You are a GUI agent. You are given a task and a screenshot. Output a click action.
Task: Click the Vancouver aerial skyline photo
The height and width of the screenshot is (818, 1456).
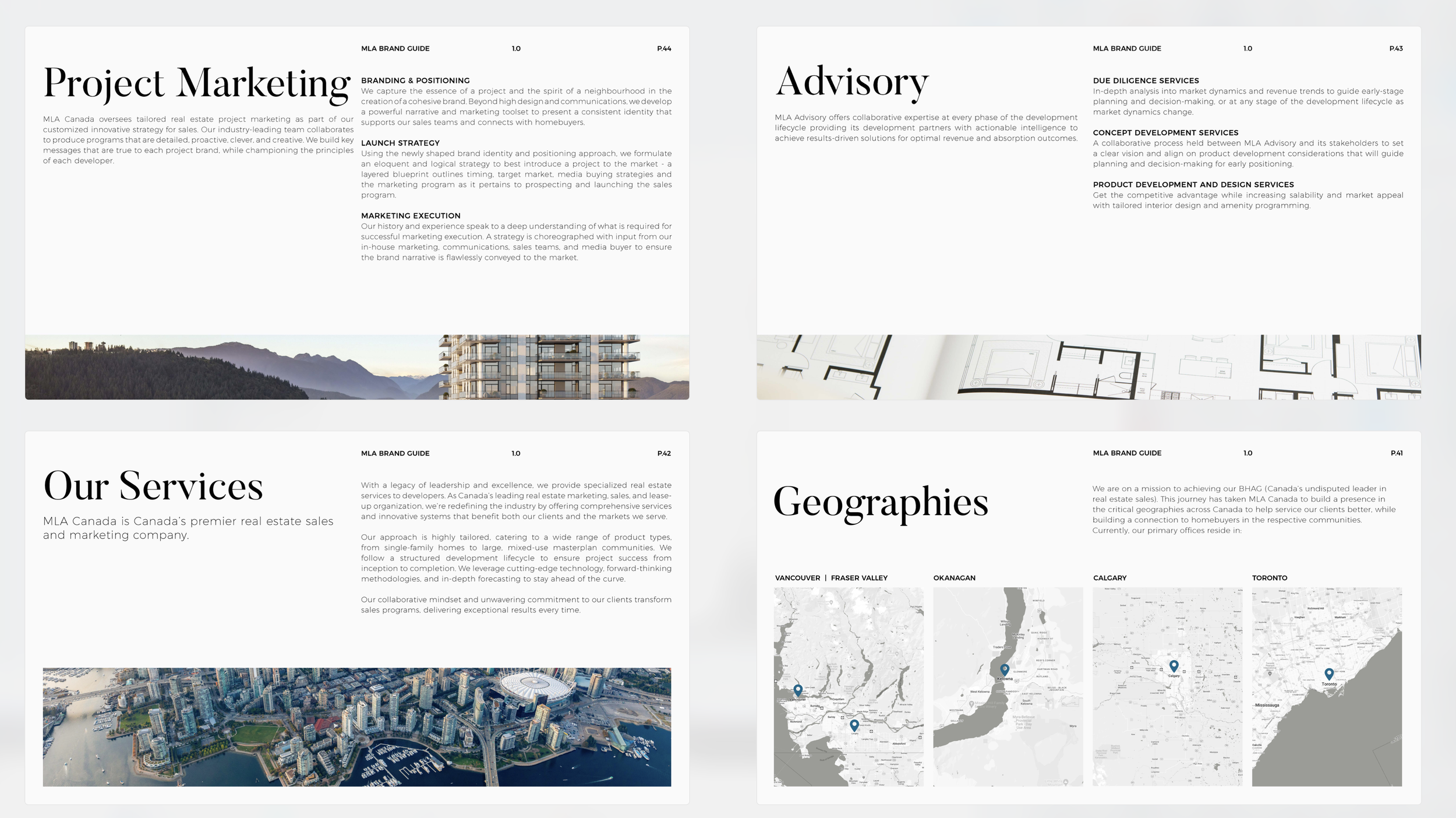point(357,727)
